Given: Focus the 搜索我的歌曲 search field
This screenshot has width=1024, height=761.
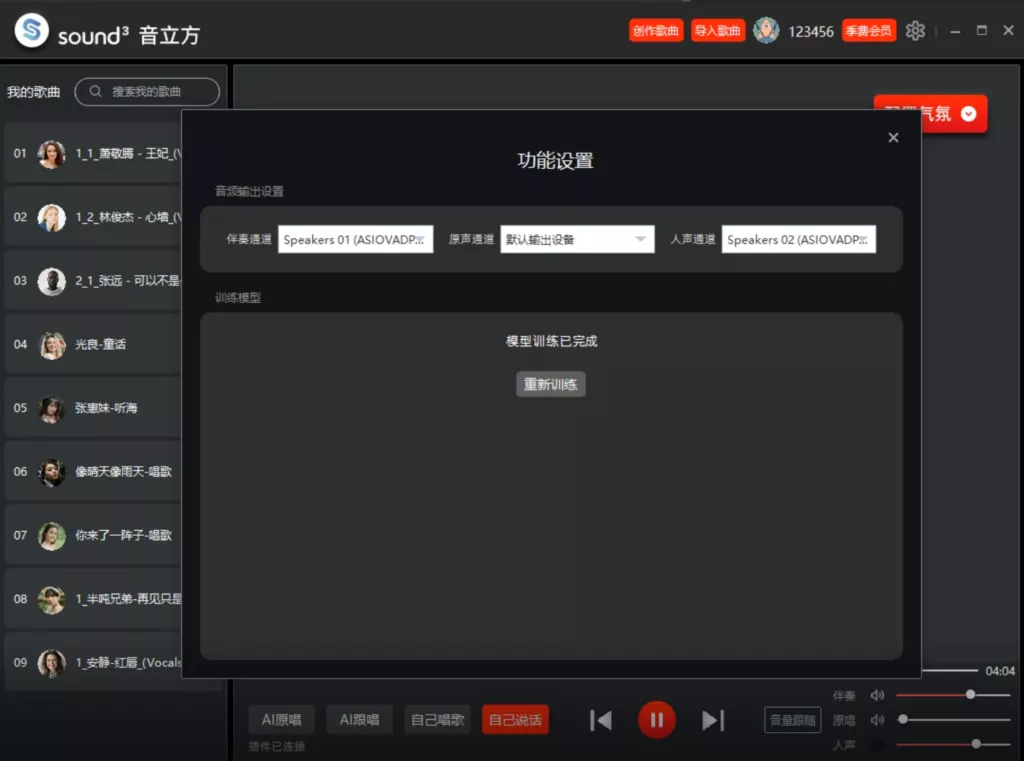Looking at the screenshot, I should point(147,91).
